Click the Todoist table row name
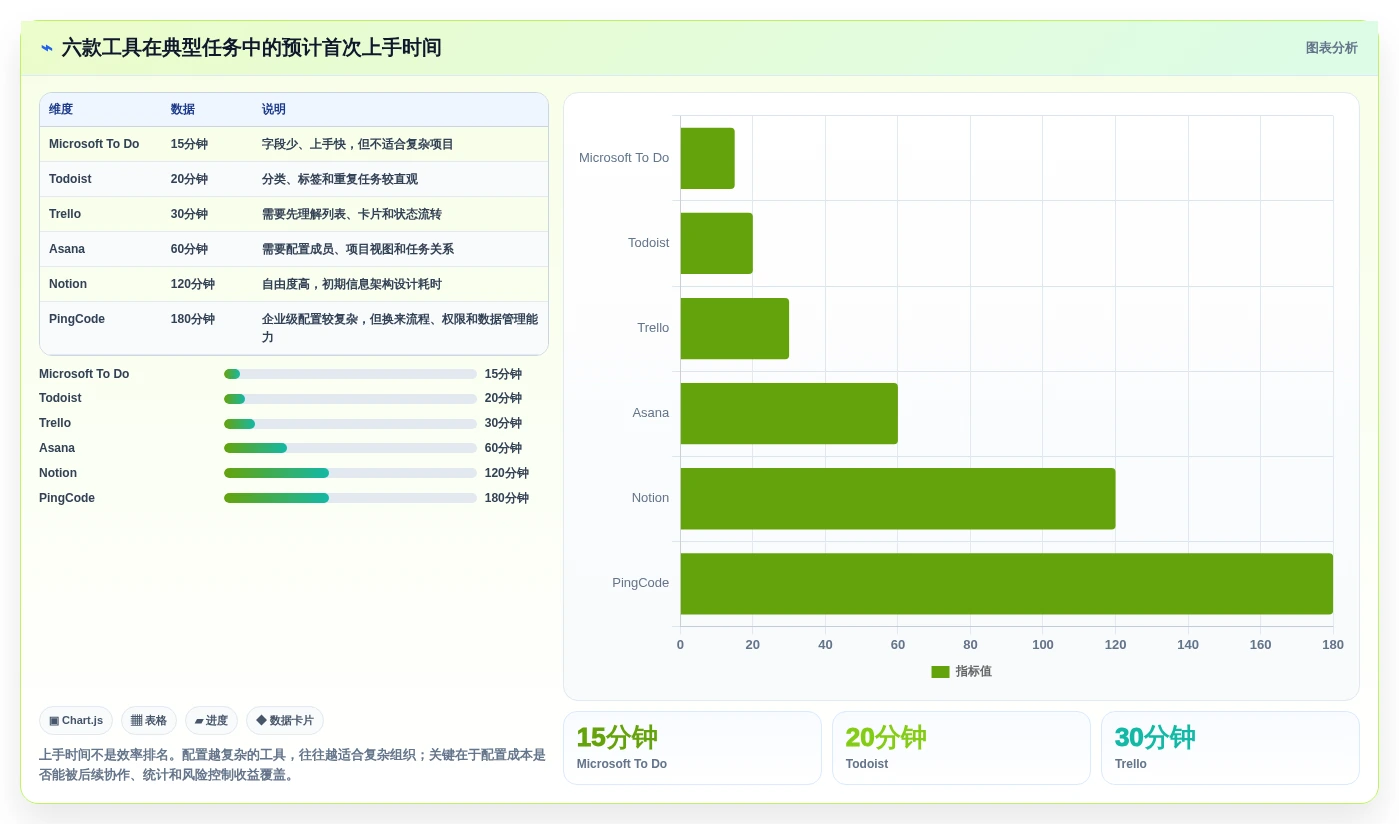Image resolution: width=1399 pixels, height=824 pixels. (x=70, y=179)
